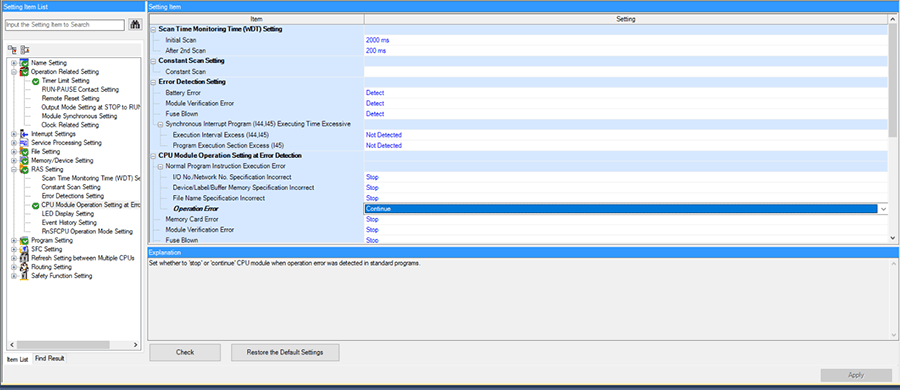Screen dimensions: 900x390
Task: Collapse Scan Time Monitoring Time (WDT) Setting group
Action: [x=153, y=29]
